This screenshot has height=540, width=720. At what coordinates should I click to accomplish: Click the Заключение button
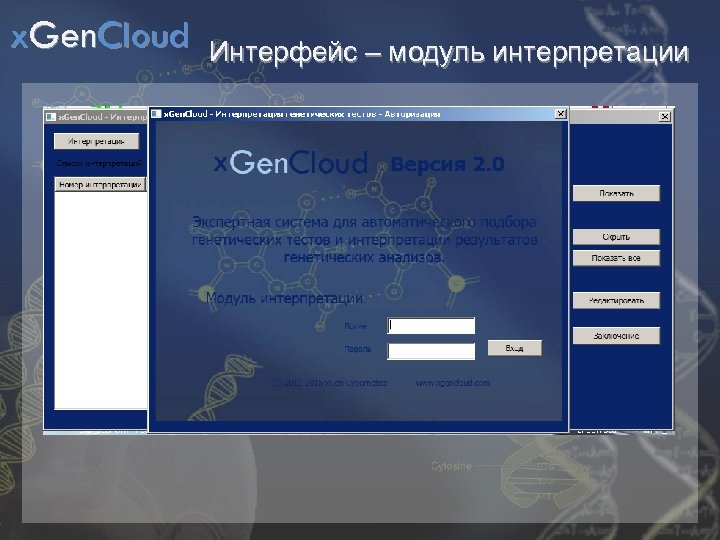[x=616, y=336]
